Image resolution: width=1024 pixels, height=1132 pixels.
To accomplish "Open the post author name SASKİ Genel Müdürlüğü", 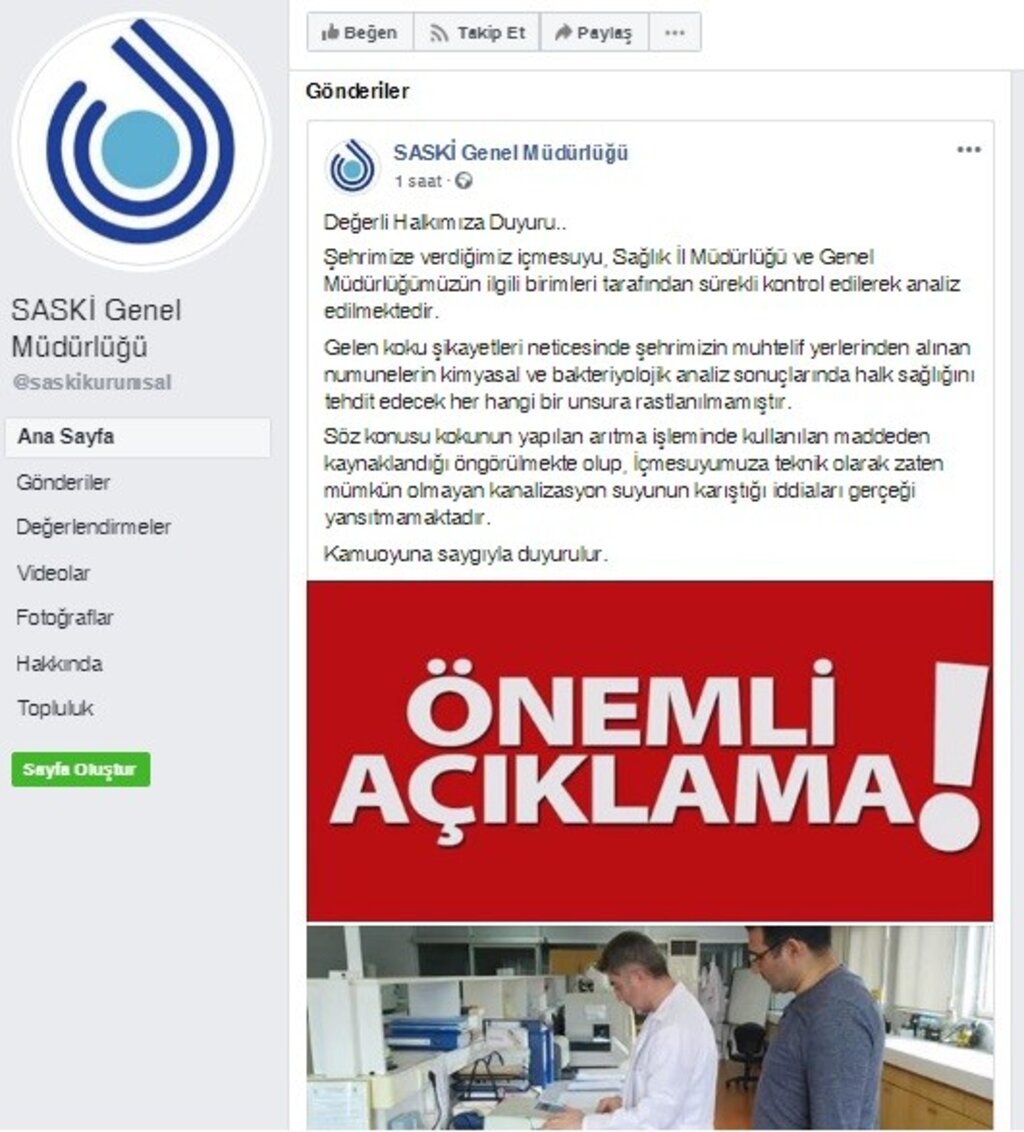I will click(x=511, y=152).
